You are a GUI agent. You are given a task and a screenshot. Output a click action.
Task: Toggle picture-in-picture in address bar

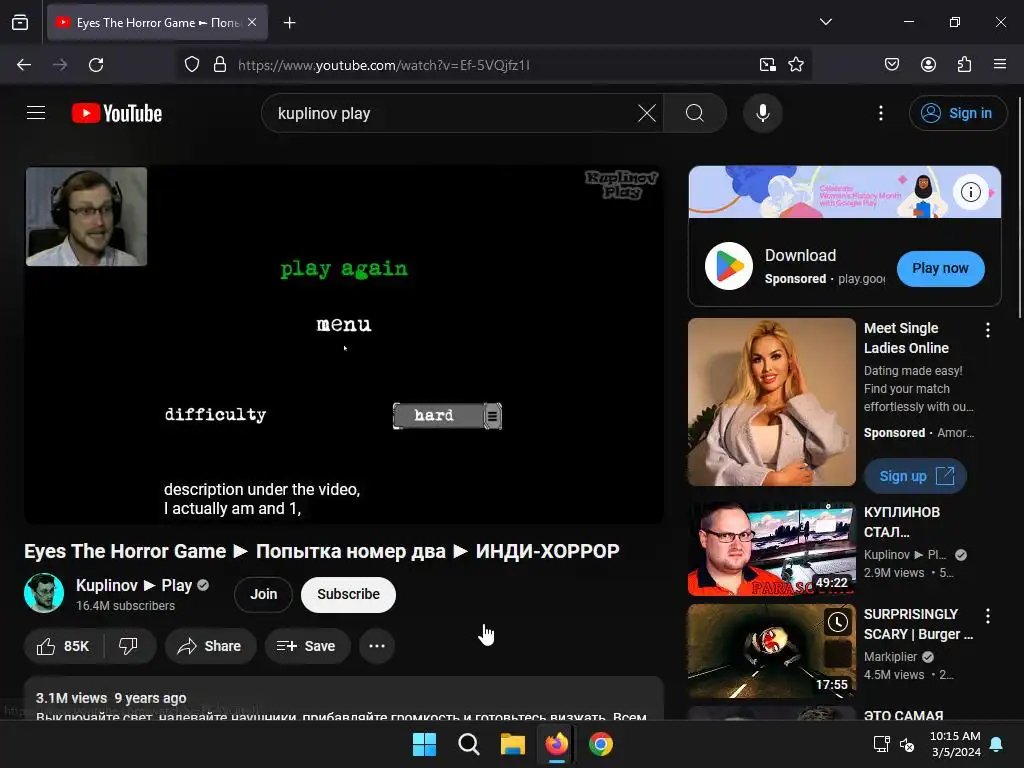coord(767,65)
